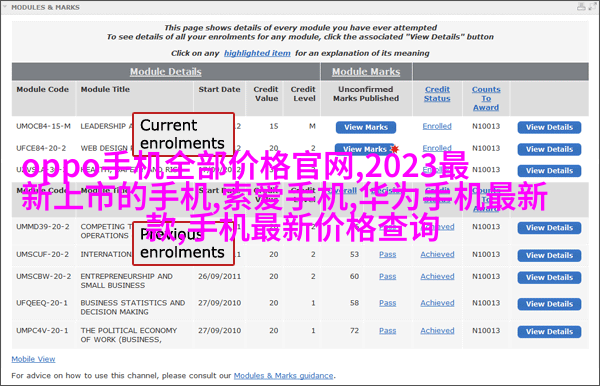Click N10013 award code in UMPC4V-20-1 row
Image resolution: width=600 pixels, height=386 pixels.
pyautogui.click(x=486, y=331)
